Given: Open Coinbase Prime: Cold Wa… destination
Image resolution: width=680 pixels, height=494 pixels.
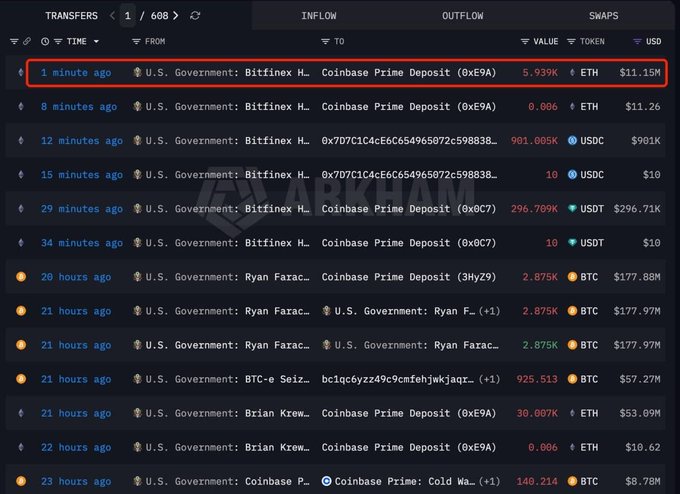Looking at the screenshot, I should coord(405,481).
